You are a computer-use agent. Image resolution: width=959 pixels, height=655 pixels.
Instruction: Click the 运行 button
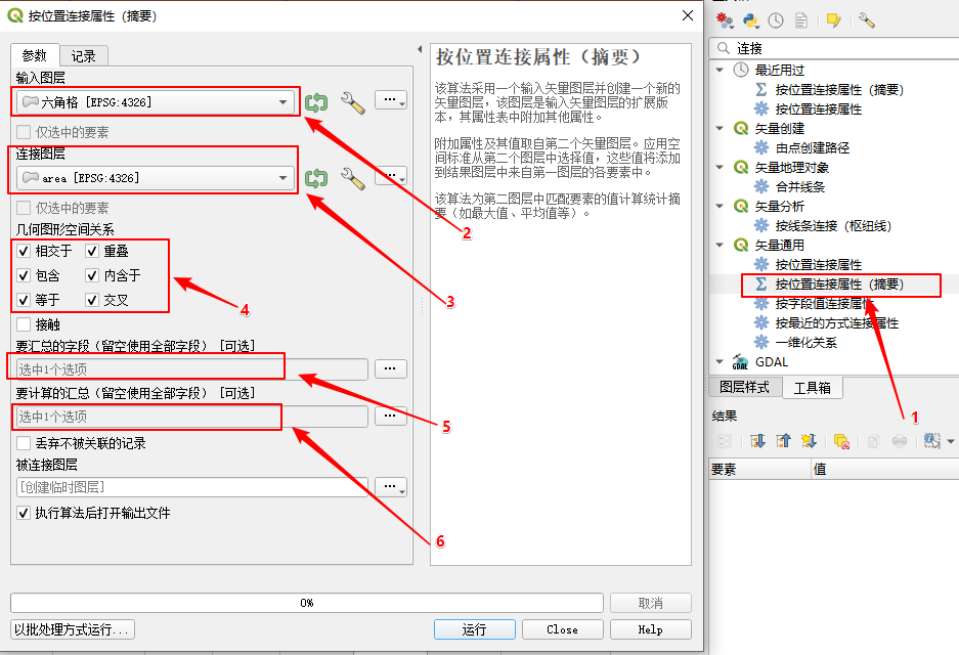tap(474, 630)
